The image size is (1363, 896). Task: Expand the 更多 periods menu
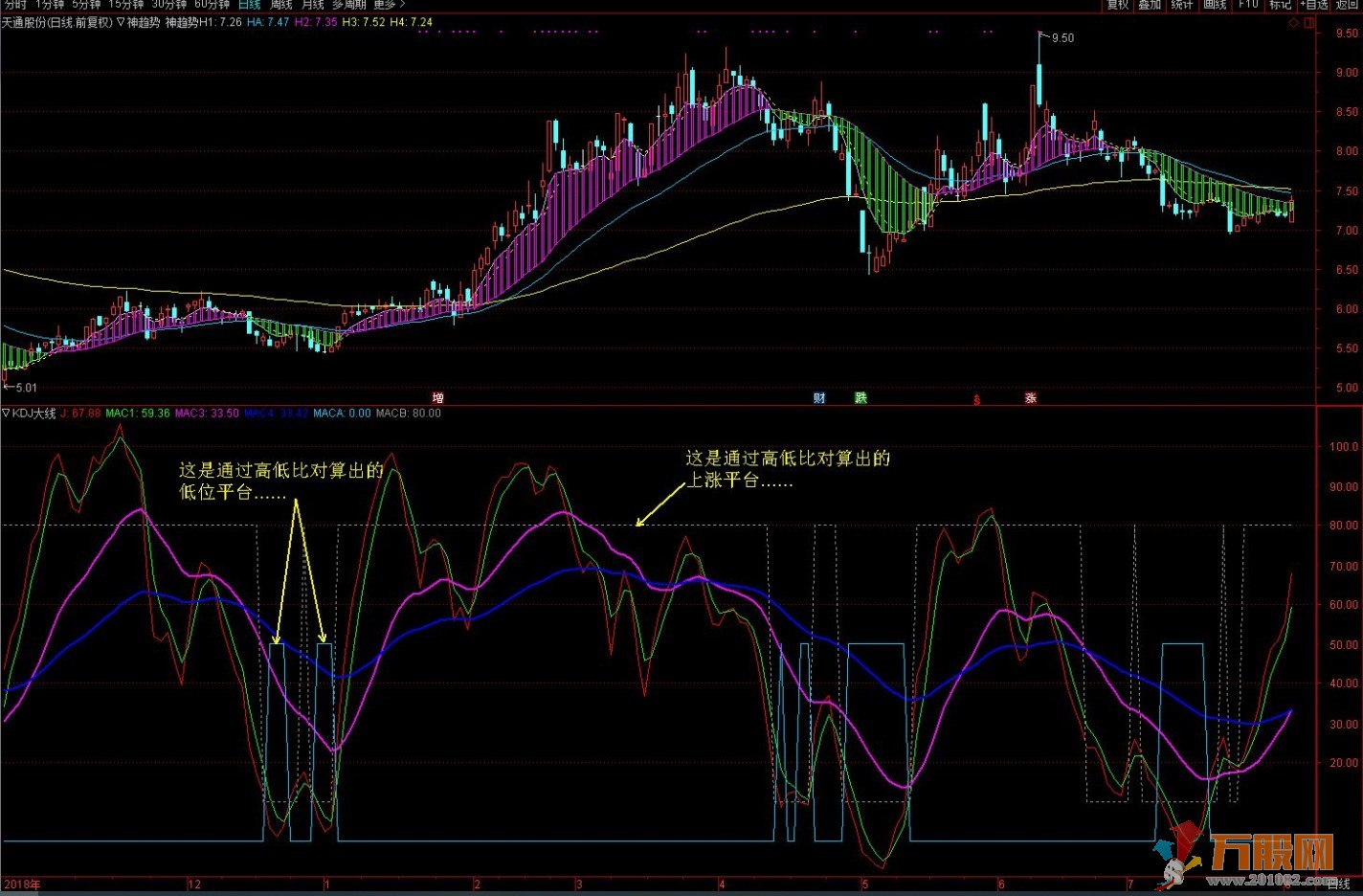pos(390,5)
